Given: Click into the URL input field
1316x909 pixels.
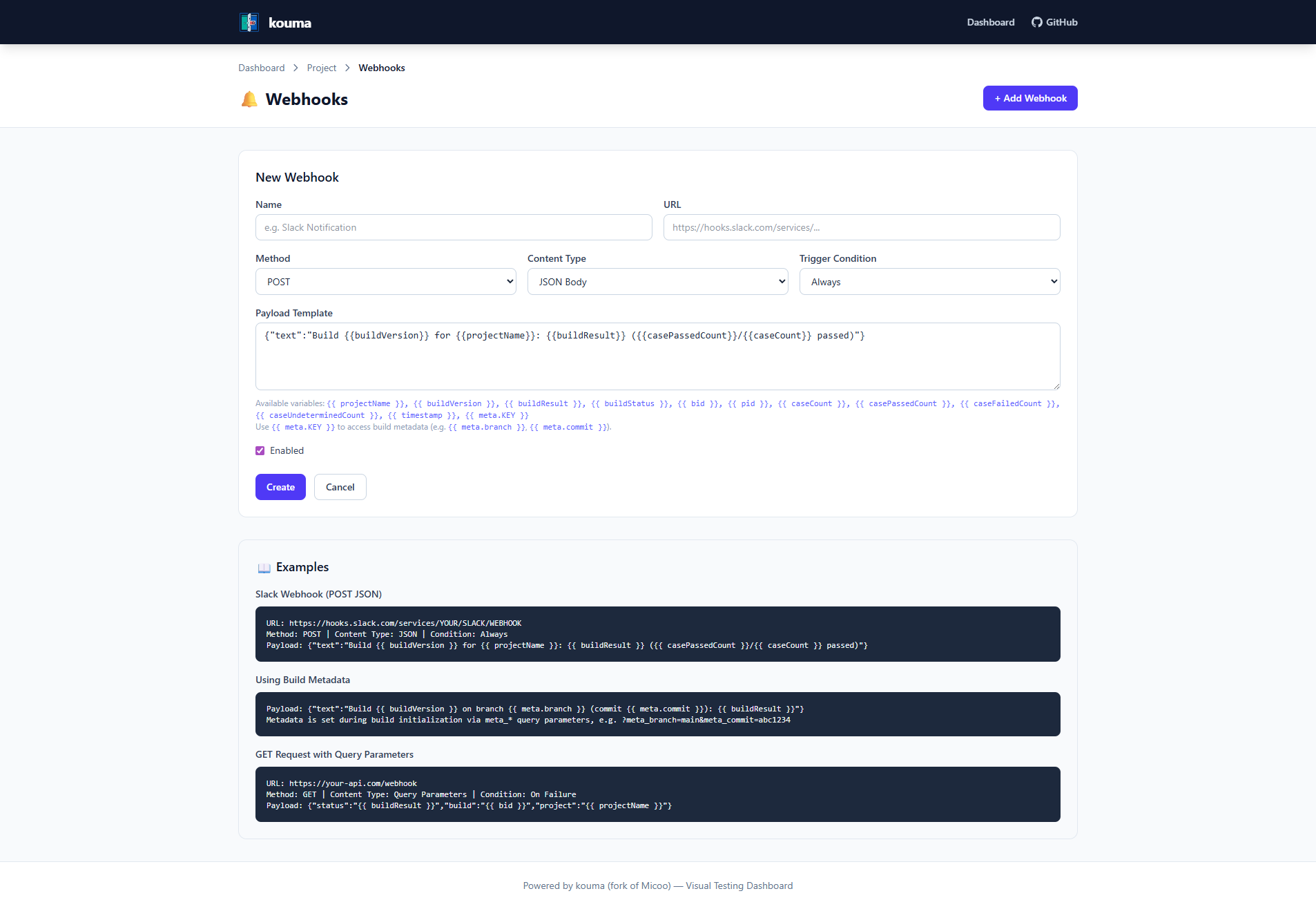Looking at the screenshot, I should coord(861,227).
